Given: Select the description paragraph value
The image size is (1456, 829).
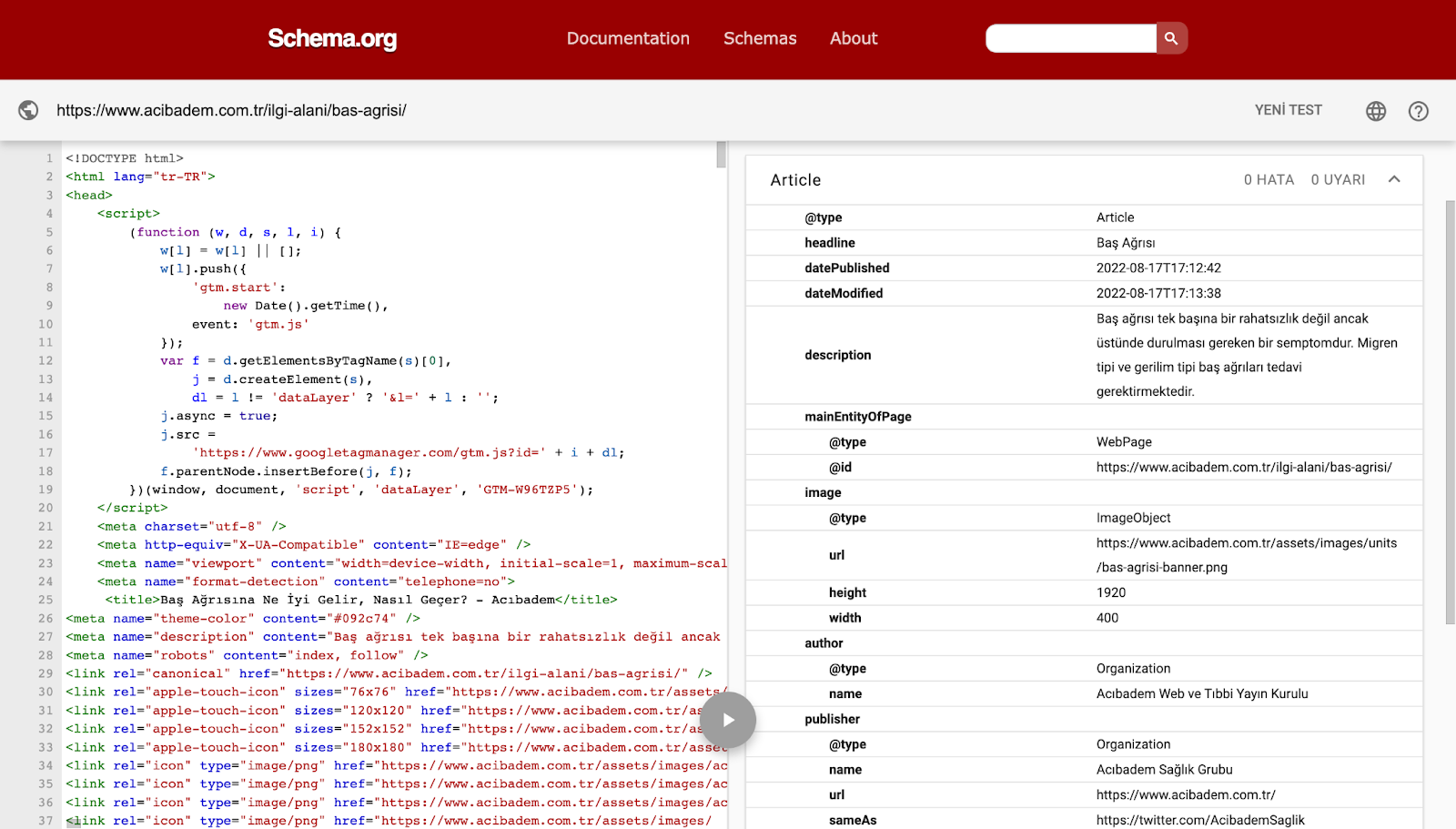Looking at the screenshot, I should [x=1247, y=355].
